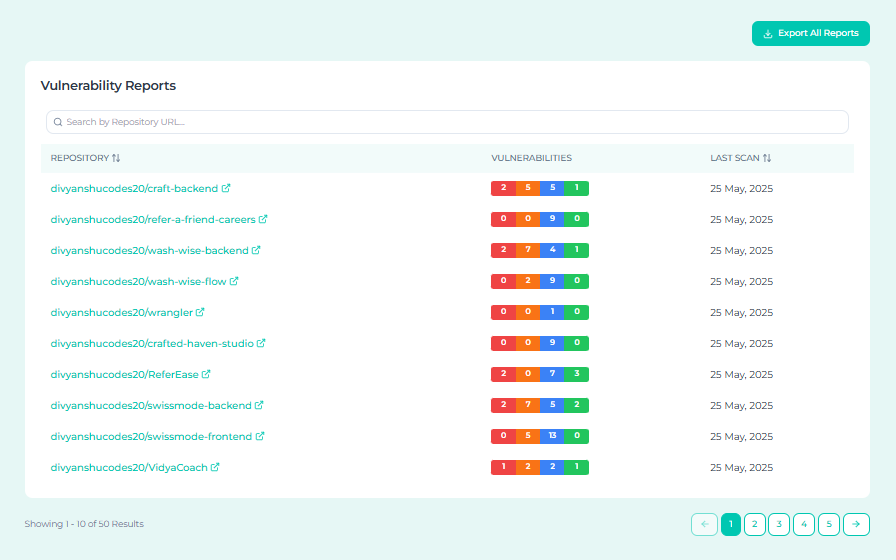Click the magnifier icon in the search box

coord(58,122)
